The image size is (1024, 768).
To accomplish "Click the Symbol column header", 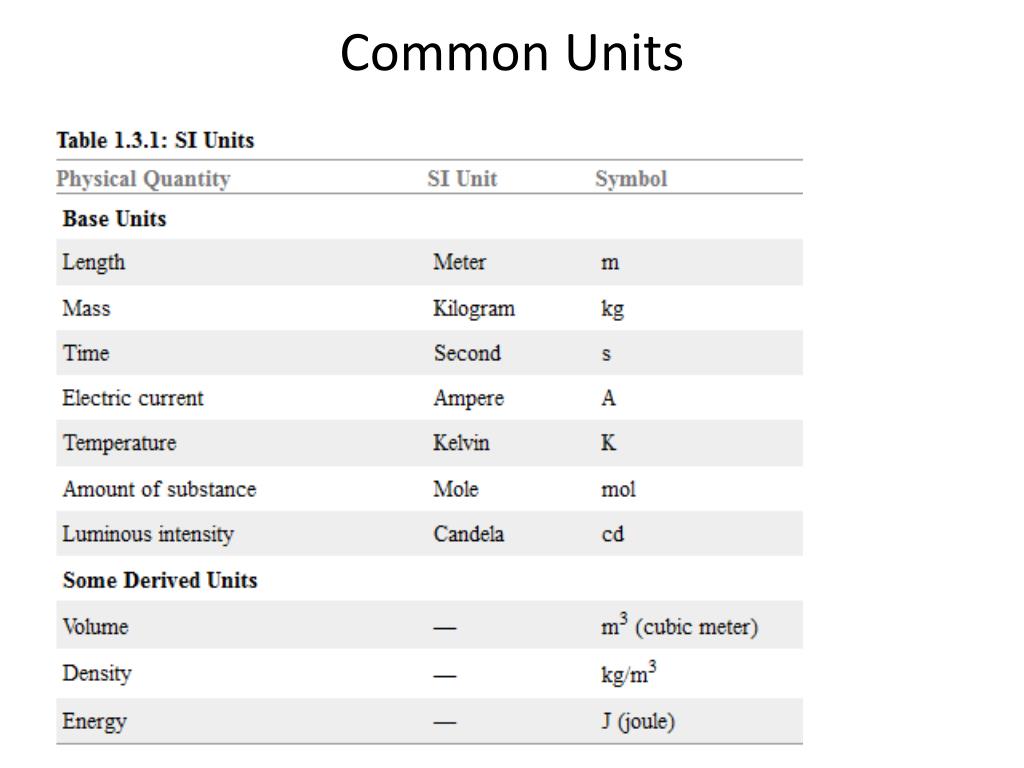I will (x=631, y=179).
